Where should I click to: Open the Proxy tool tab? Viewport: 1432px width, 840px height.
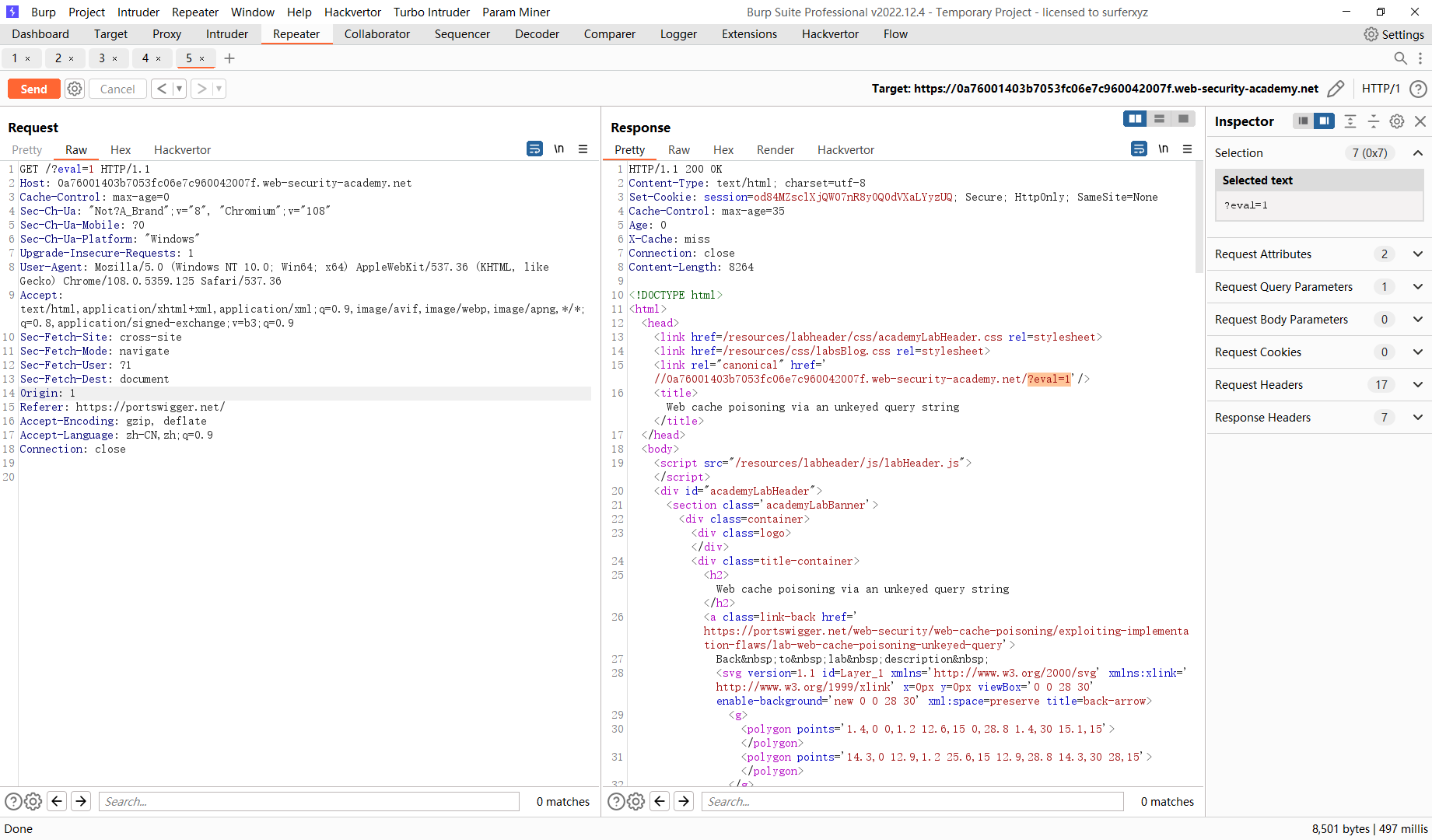(166, 34)
